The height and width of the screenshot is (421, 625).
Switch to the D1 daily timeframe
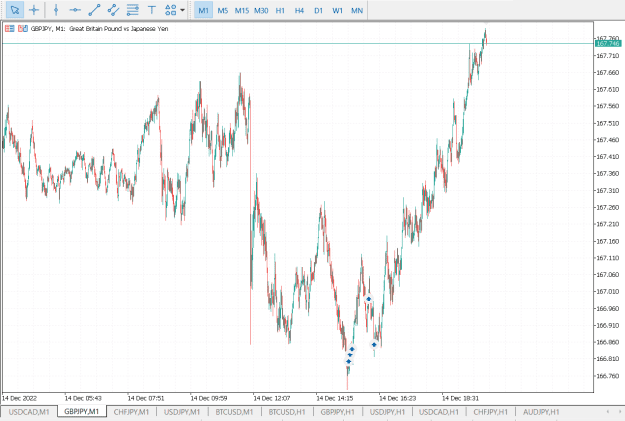[x=318, y=11]
